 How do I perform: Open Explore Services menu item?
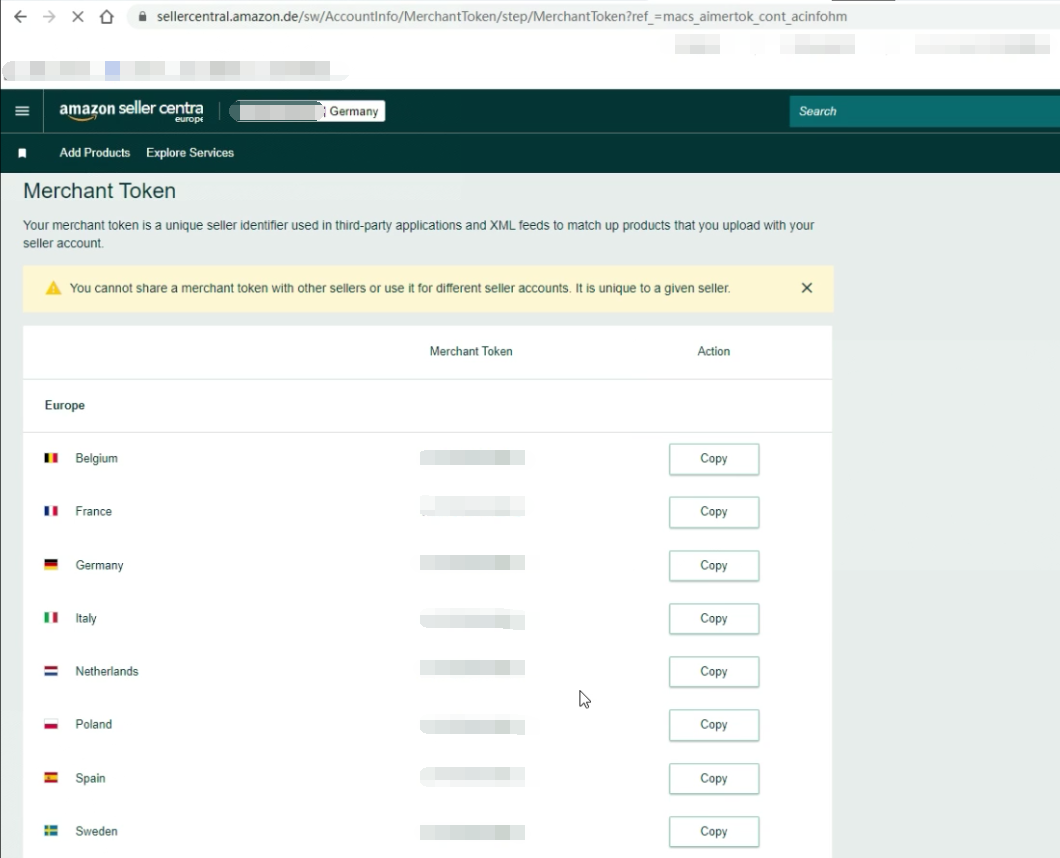pos(190,153)
